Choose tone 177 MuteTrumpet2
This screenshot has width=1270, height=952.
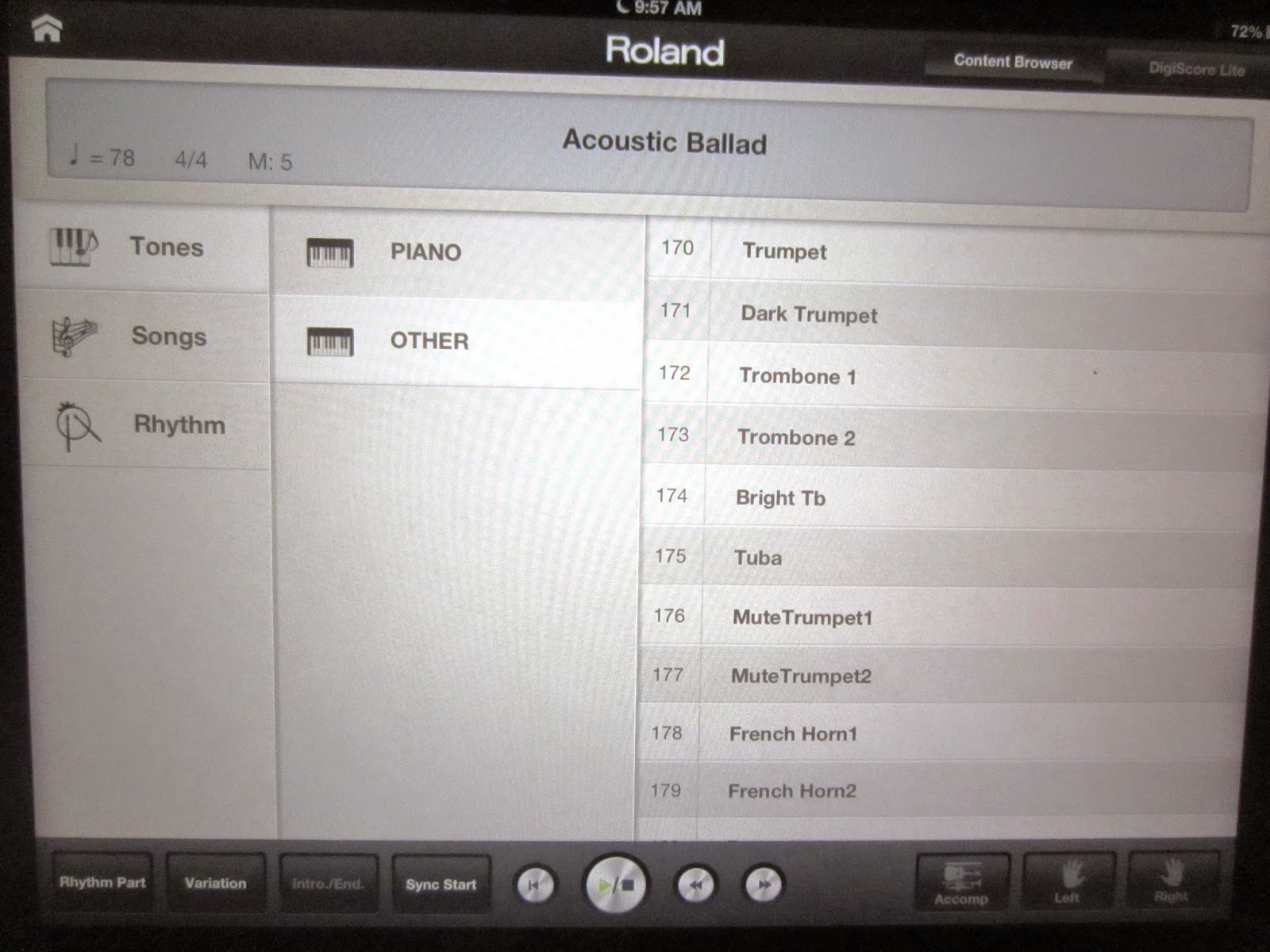click(x=941, y=675)
